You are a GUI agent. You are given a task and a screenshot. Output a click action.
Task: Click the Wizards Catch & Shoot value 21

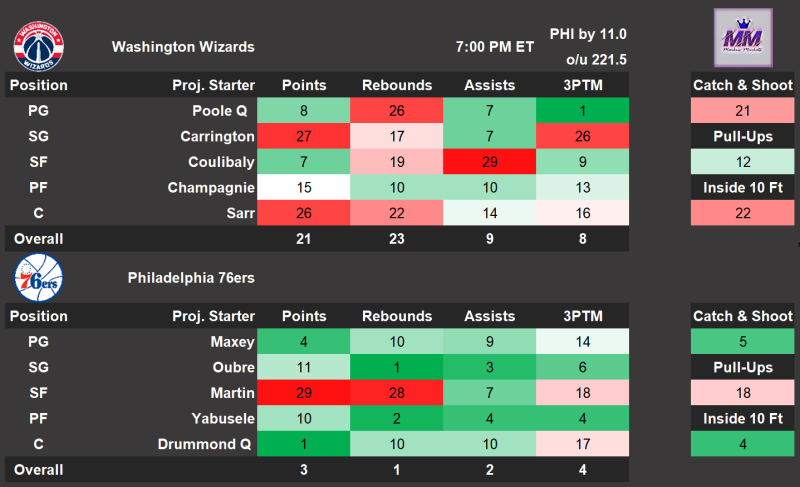(x=742, y=110)
